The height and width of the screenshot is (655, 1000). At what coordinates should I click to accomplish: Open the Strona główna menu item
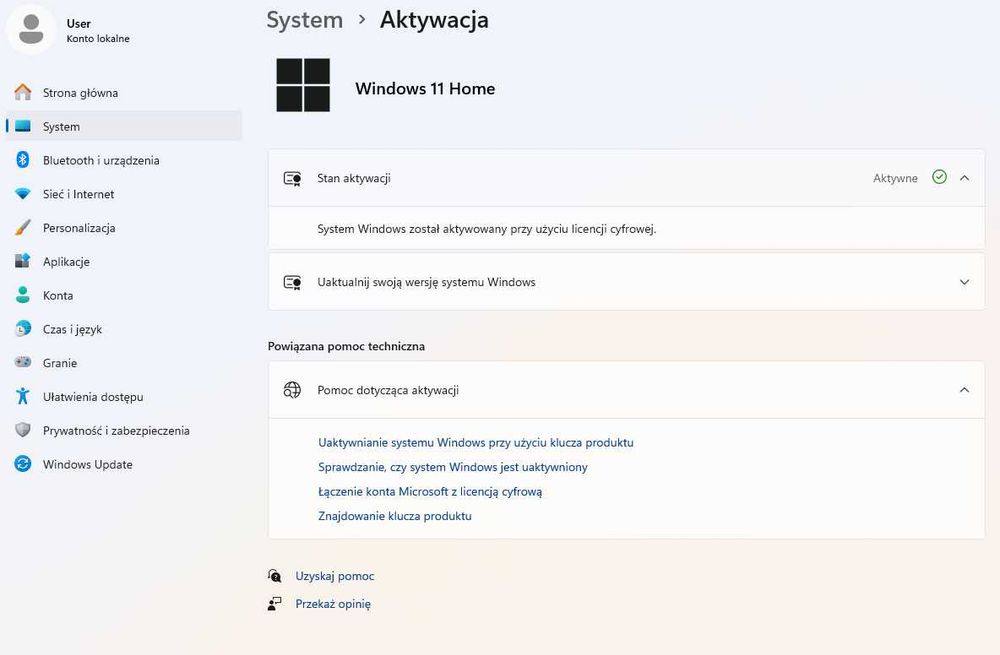tap(80, 93)
